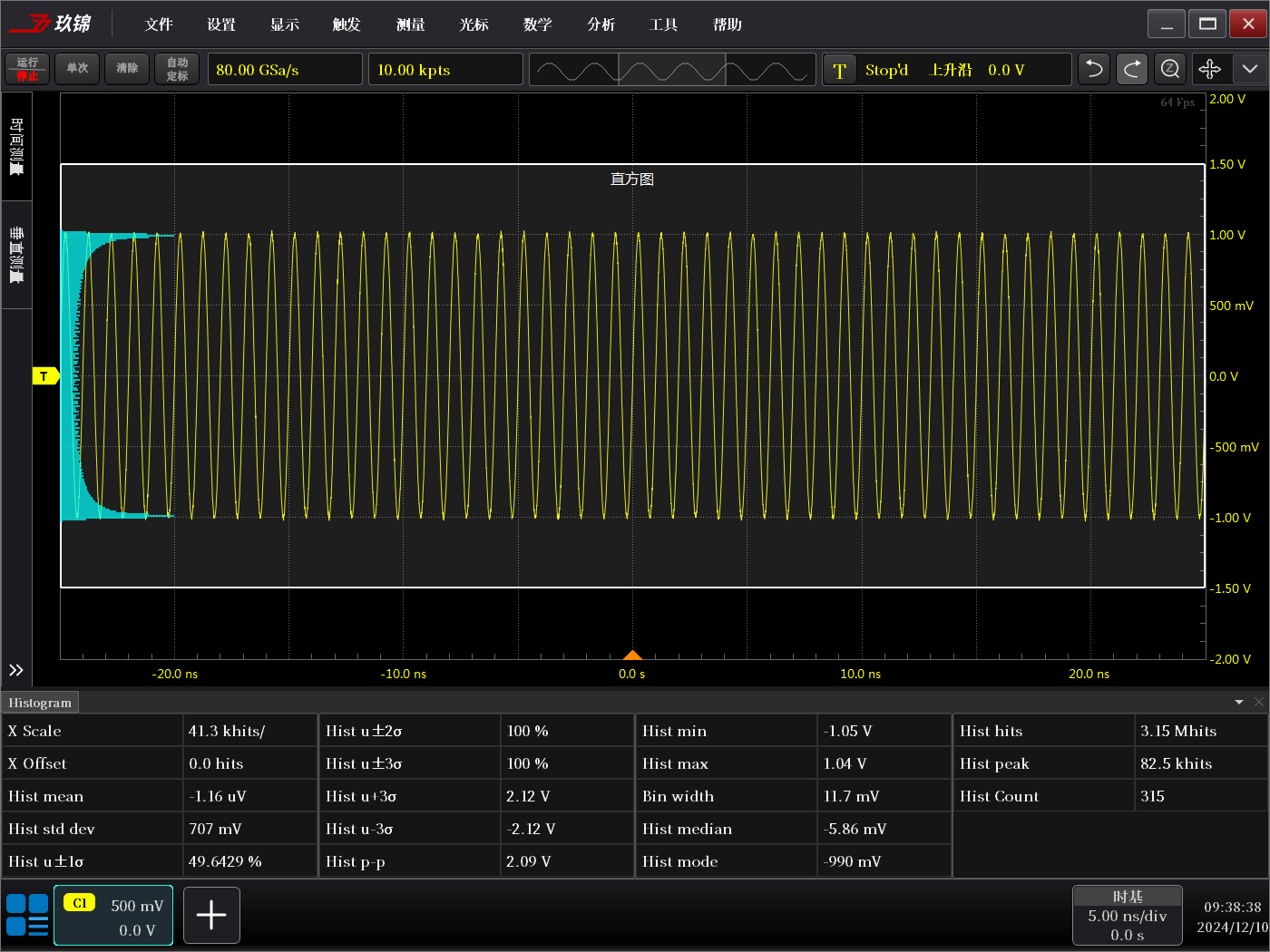The image size is (1270, 952).
Task: Click the 10.00 kpts memory depth field
Action: [445, 70]
